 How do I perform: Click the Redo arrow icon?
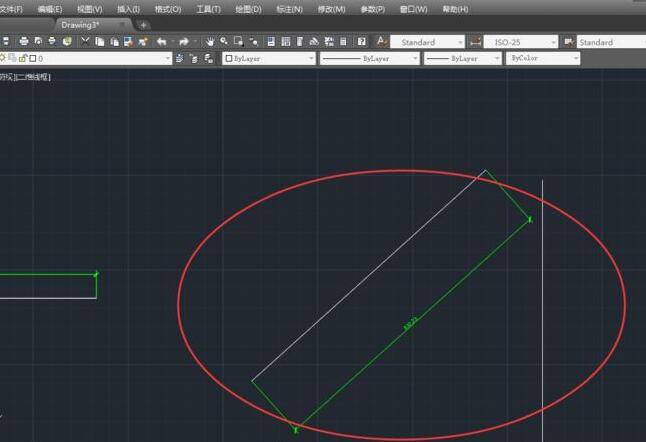coord(184,42)
